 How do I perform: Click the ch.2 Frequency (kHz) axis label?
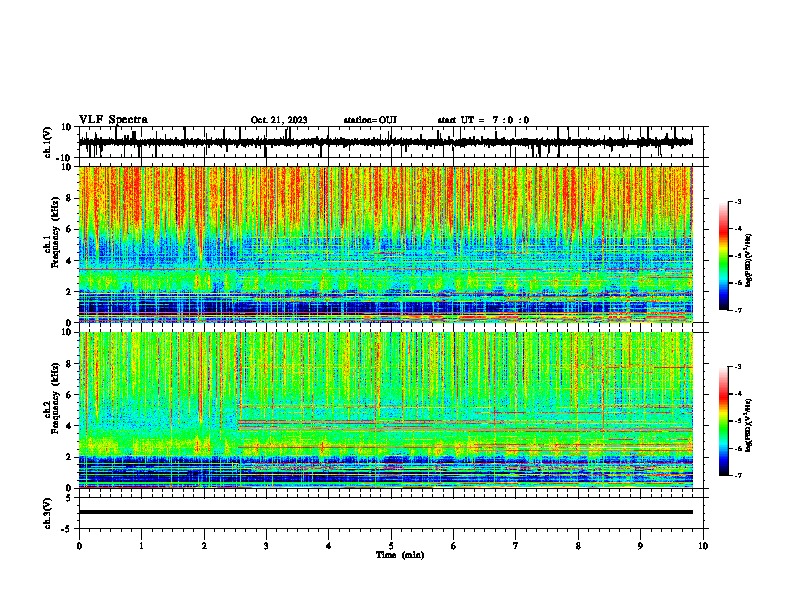(x=52, y=398)
